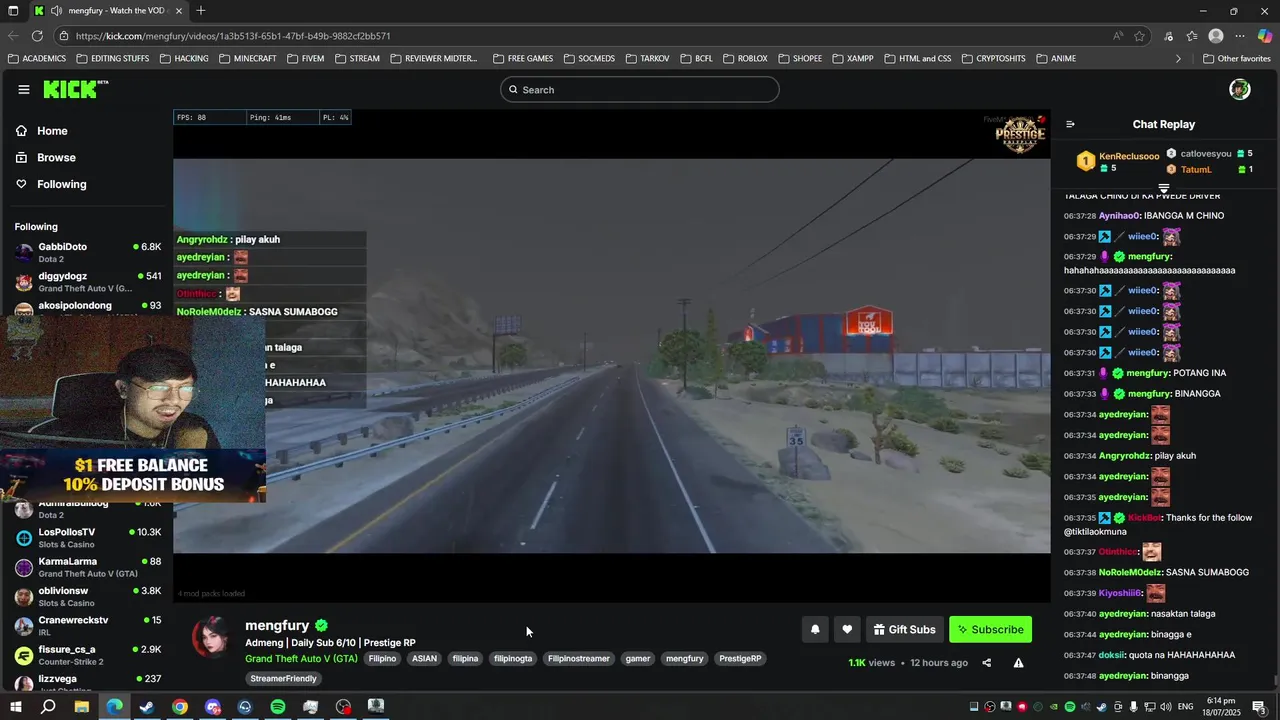The width and height of the screenshot is (1280, 720).
Task: Open LosPollosTV channel in sidebar
Action: (x=88, y=538)
